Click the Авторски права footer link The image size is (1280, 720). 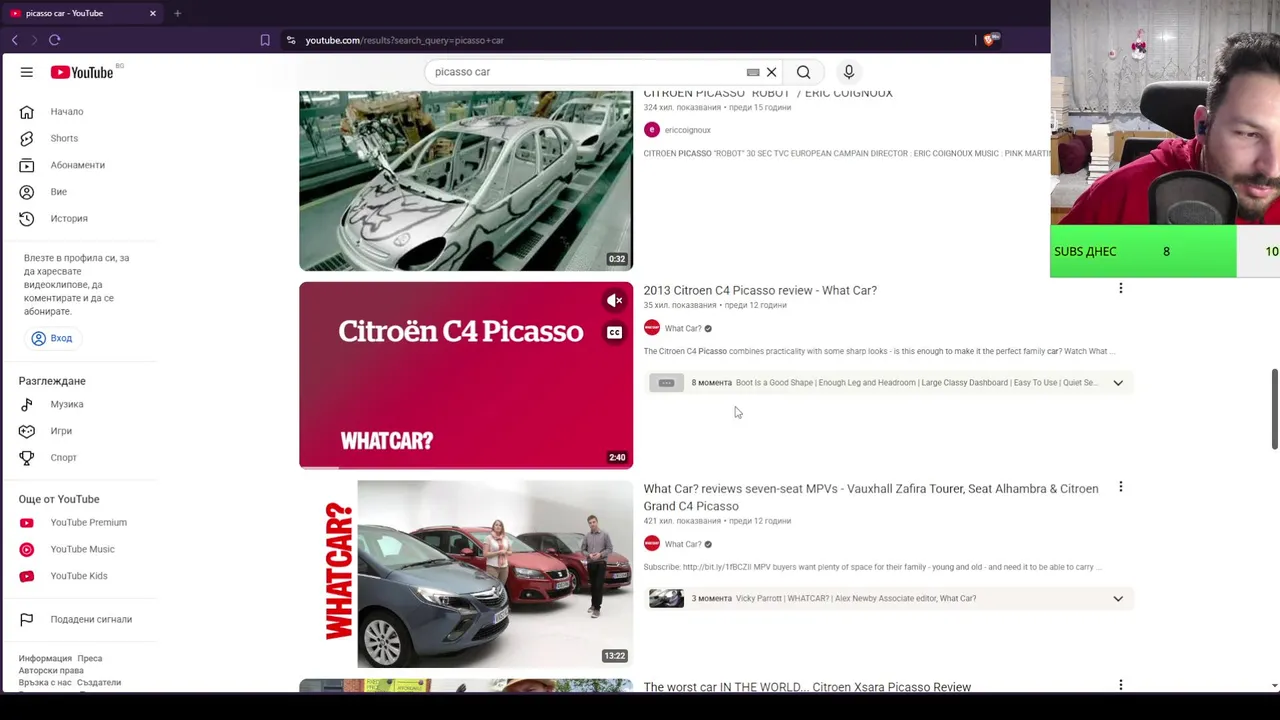pos(51,671)
